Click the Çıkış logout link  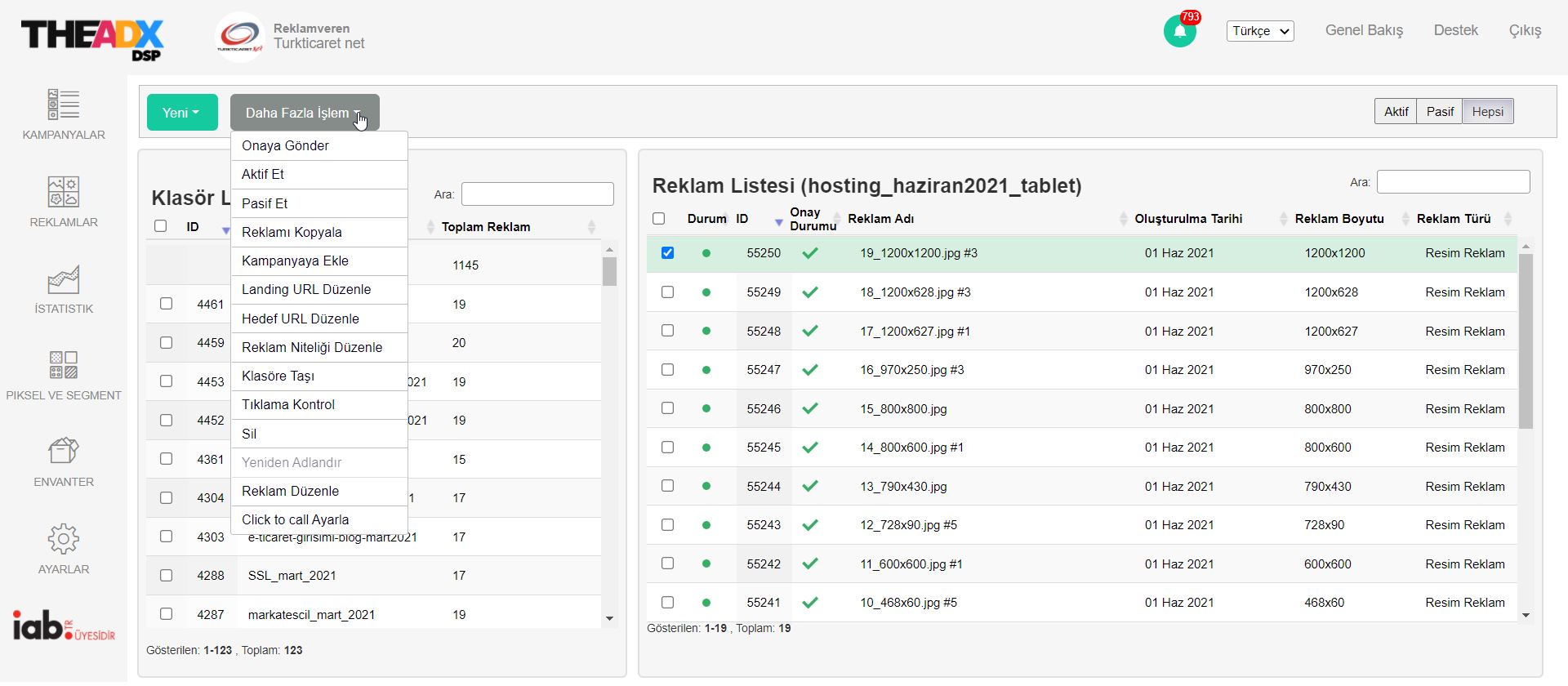coord(1525,30)
